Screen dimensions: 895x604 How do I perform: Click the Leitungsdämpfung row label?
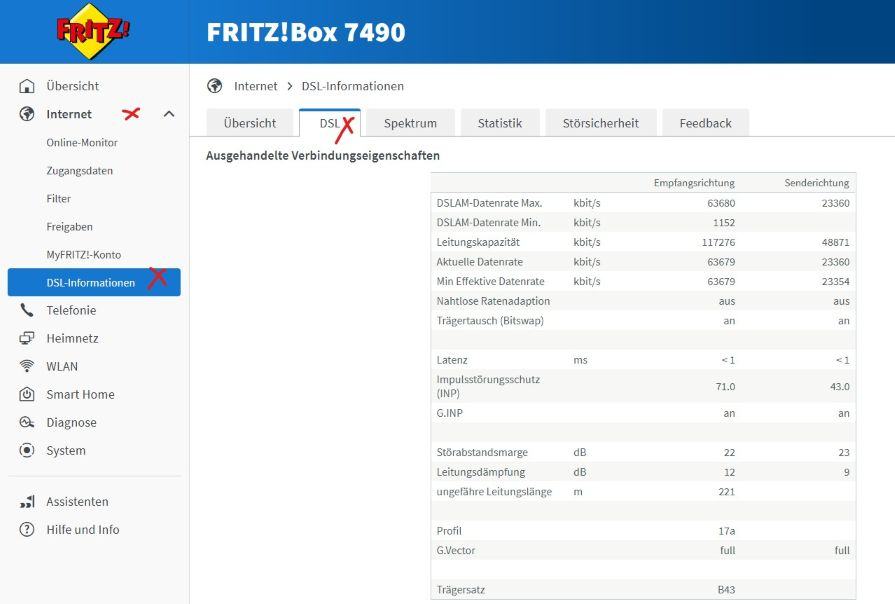click(x=481, y=472)
